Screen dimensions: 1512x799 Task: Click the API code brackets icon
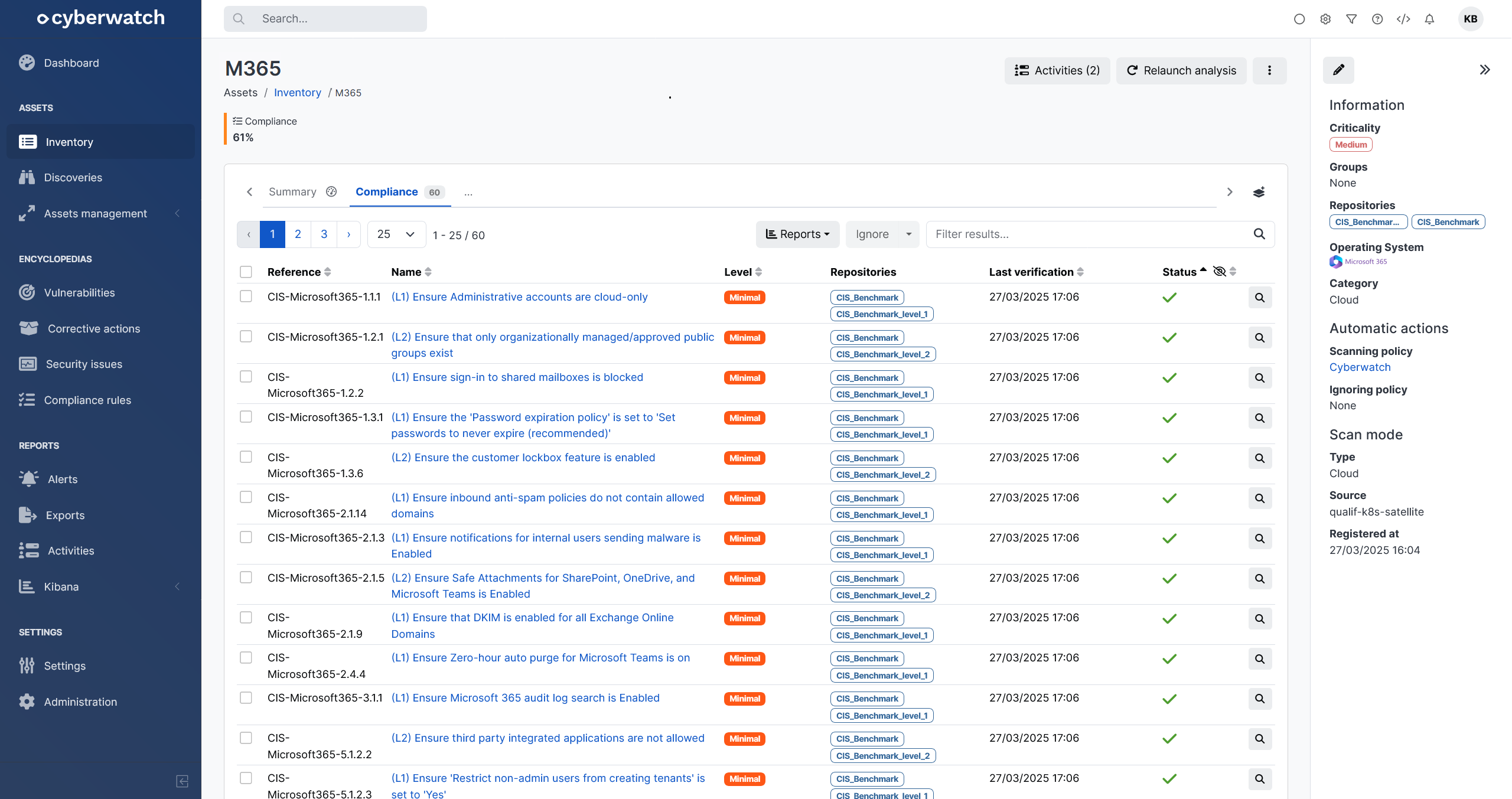[1403, 19]
